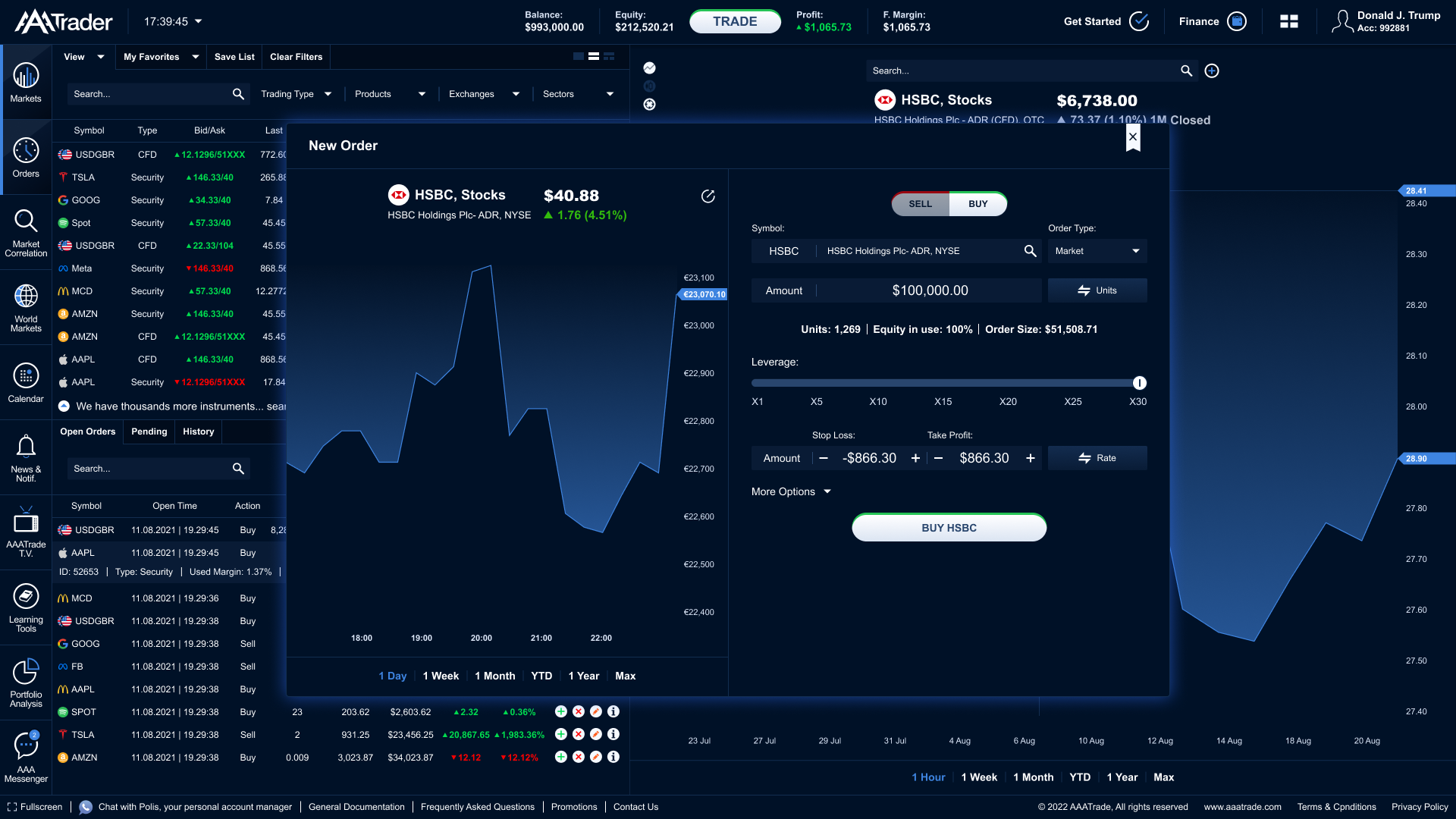Click the X30 leverage slider handle
Screen dimensions: 1456x819
[1139, 383]
